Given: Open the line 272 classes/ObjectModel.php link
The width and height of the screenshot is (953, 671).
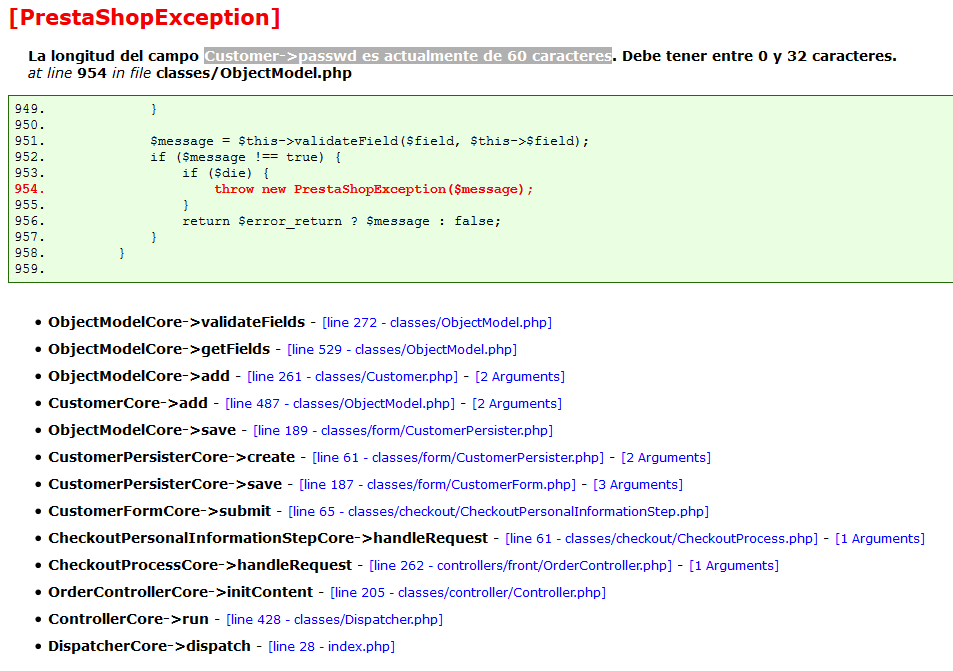Looking at the screenshot, I should click(x=437, y=323).
